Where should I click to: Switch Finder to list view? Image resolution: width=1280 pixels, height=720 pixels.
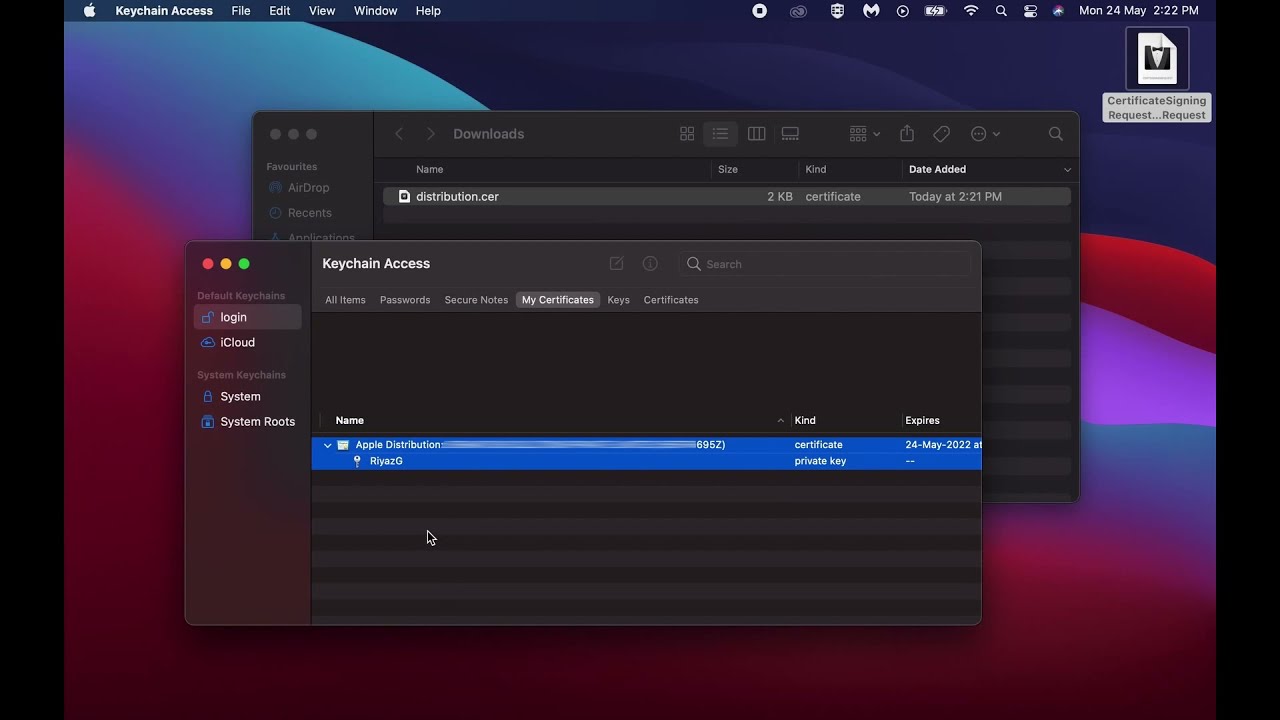pos(720,134)
